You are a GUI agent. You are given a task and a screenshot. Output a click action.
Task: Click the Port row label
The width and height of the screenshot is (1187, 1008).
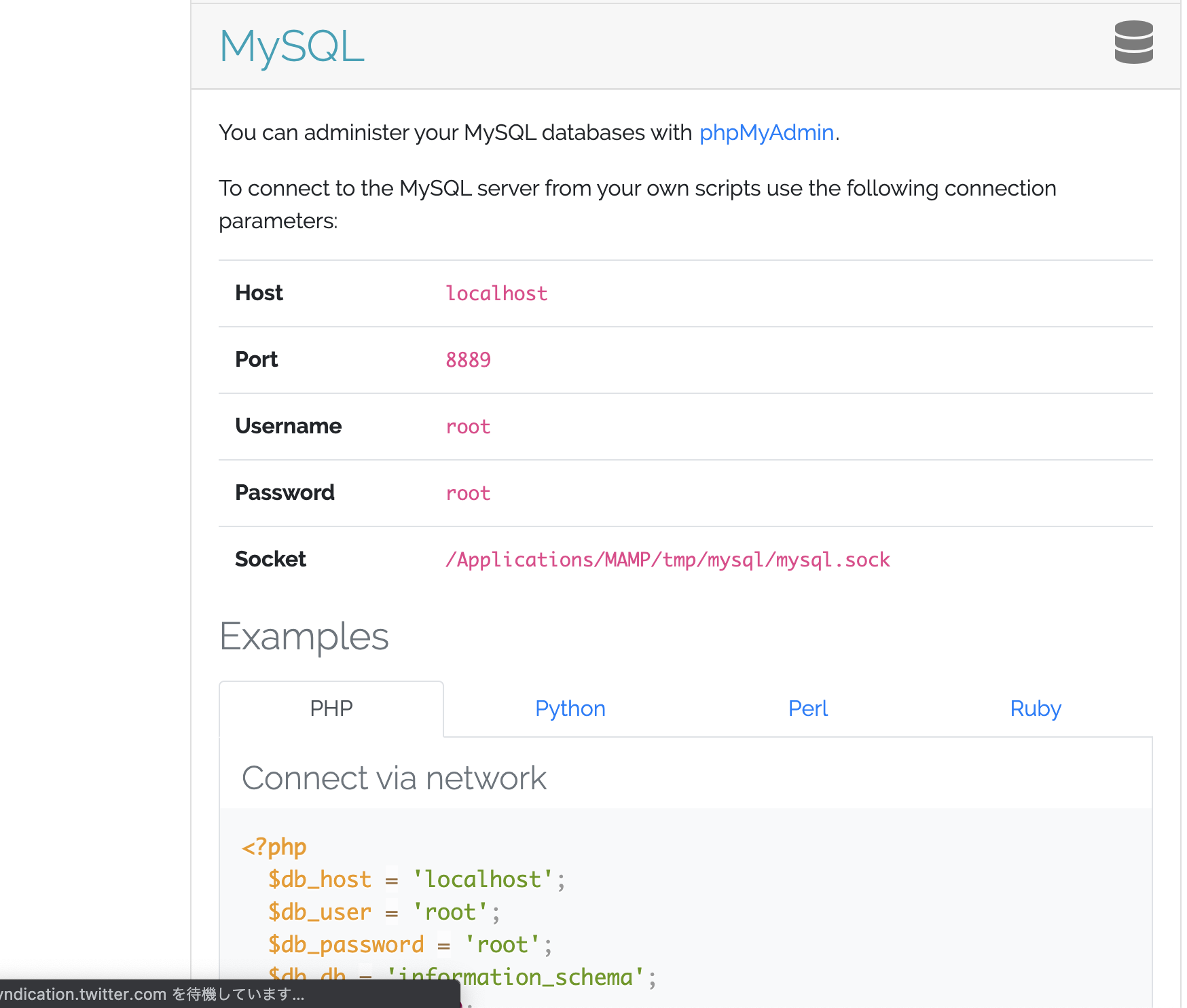click(x=256, y=359)
